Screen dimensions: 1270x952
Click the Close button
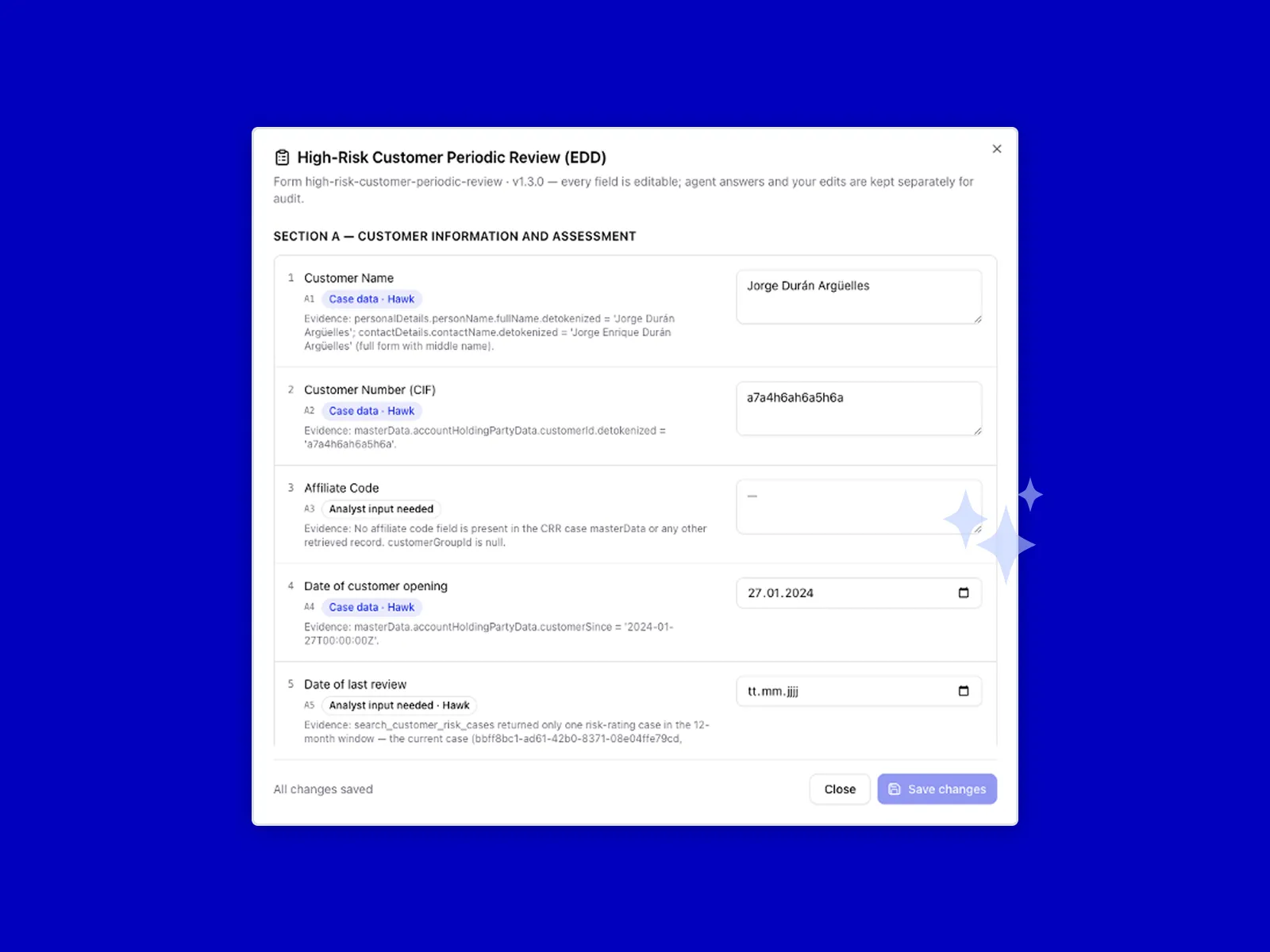tap(840, 789)
